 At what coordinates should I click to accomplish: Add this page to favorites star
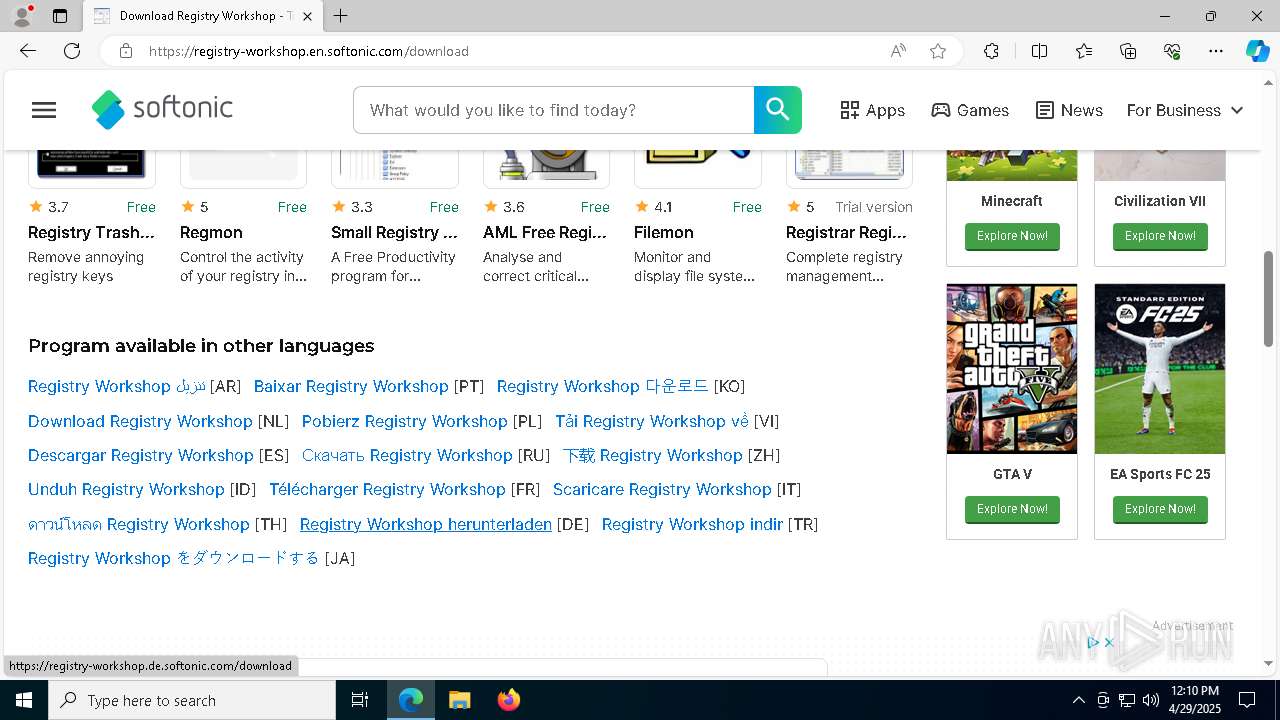(x=938, y=51)
